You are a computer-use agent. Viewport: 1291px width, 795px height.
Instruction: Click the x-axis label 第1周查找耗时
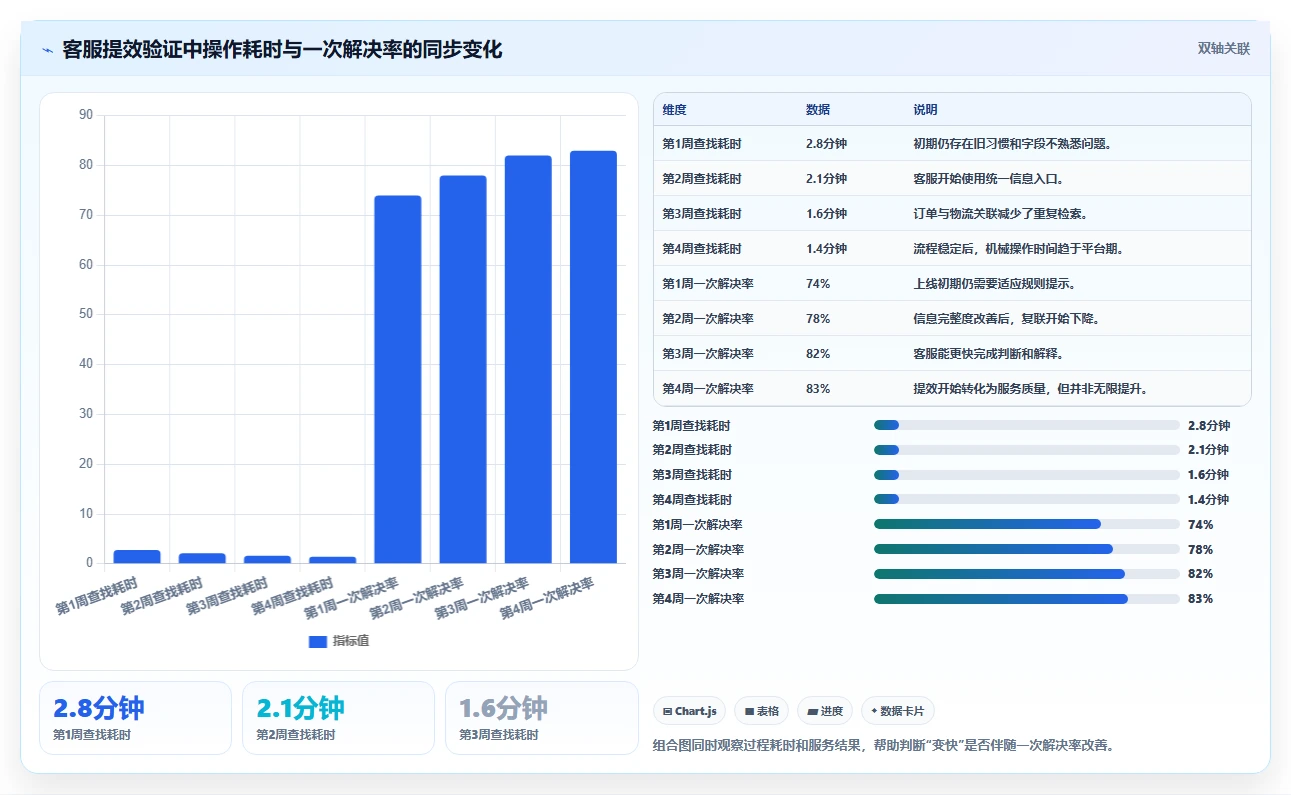click(97, 594)
